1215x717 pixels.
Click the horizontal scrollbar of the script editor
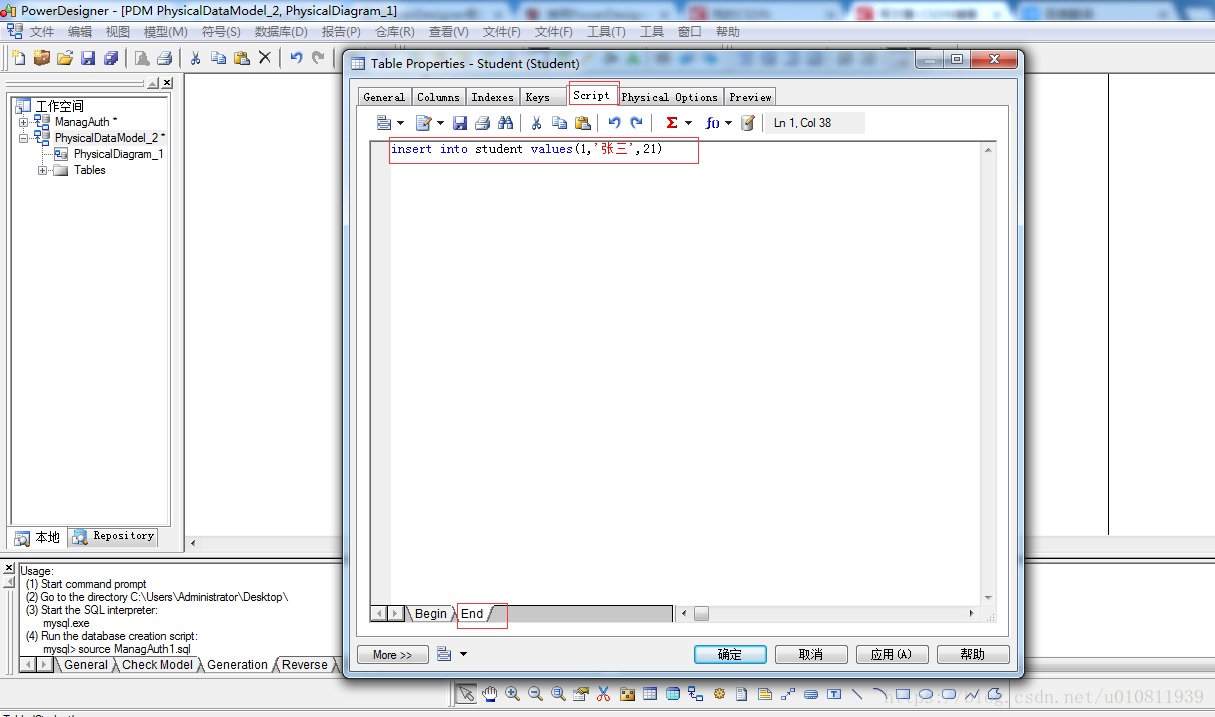(x=827, y=613)
